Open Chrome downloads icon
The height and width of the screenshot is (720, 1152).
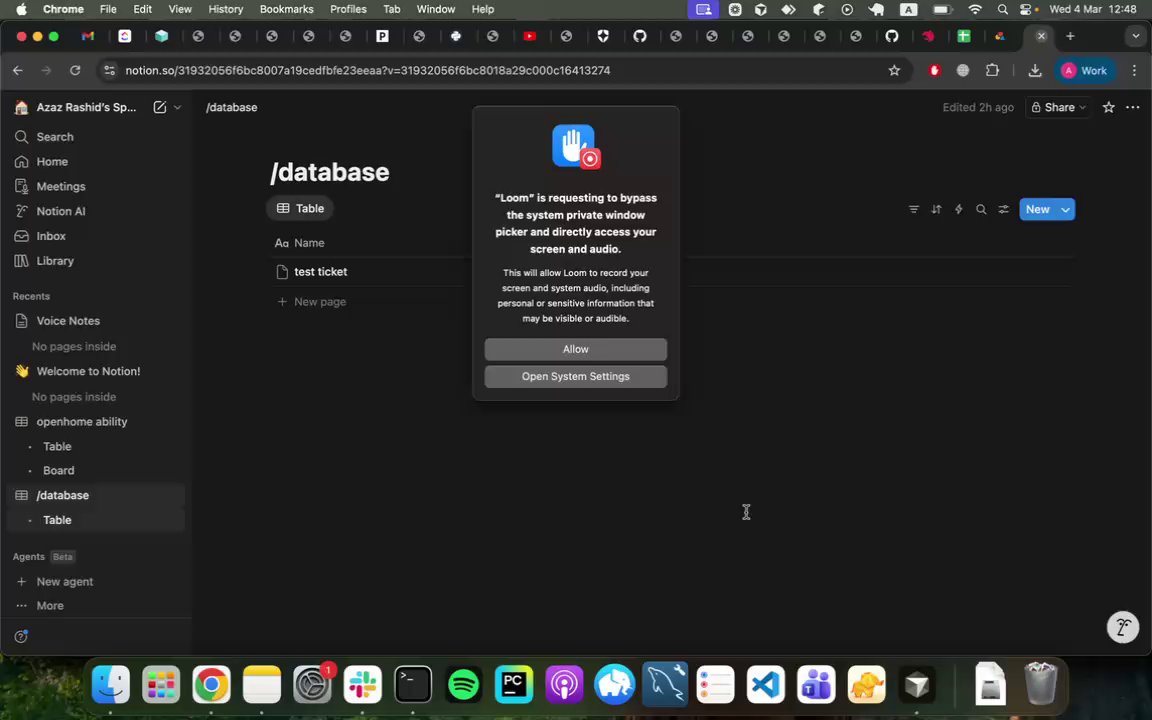(1034, 71)
